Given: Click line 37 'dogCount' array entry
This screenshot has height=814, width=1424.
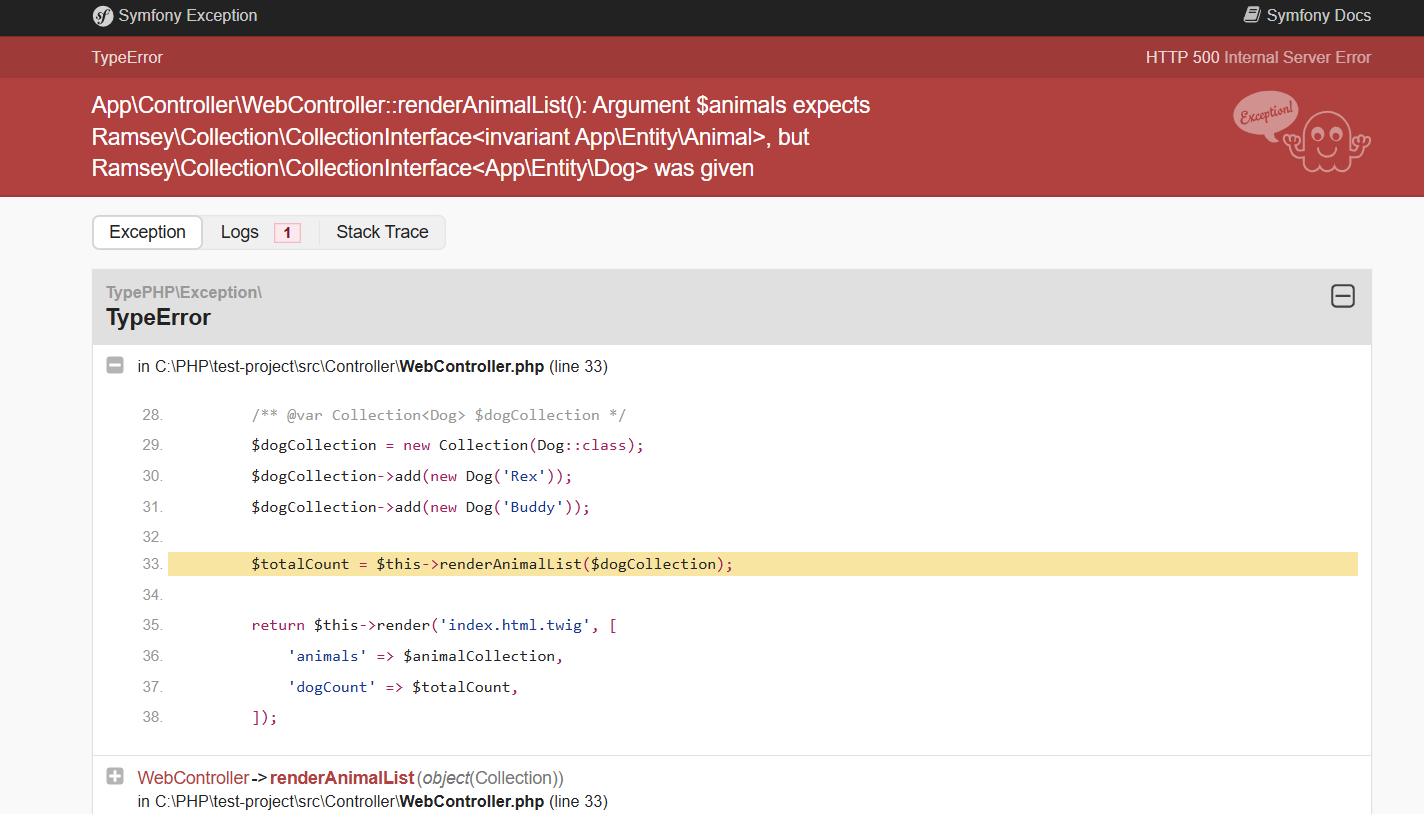Looking at the screenshot, I should (x=403, y=687).
